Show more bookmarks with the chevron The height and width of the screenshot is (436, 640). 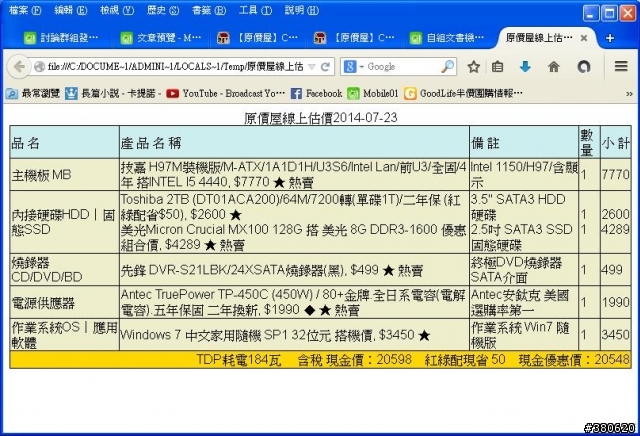(629, 94)
